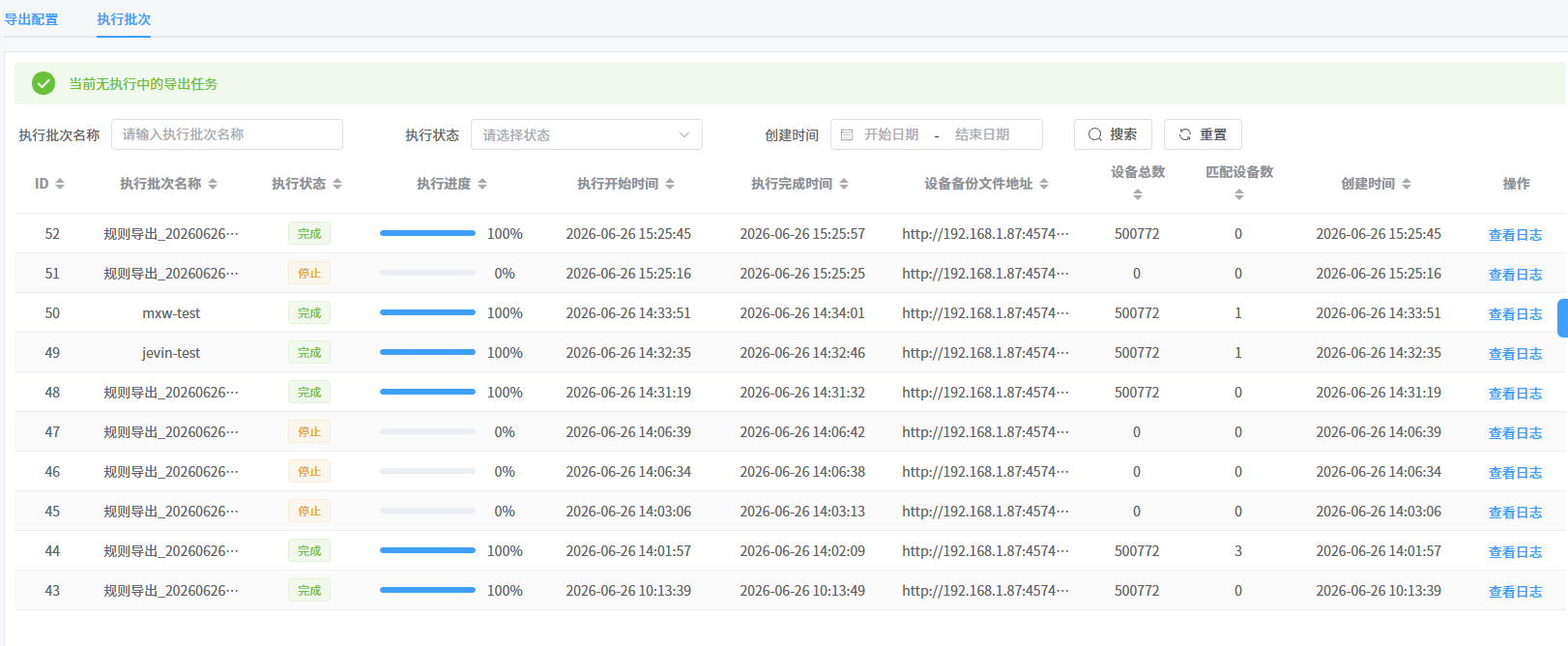Click the 停止 status tag in row 51
The image size is (1568, 646).
pyautogui.click(x=309, y=273)
